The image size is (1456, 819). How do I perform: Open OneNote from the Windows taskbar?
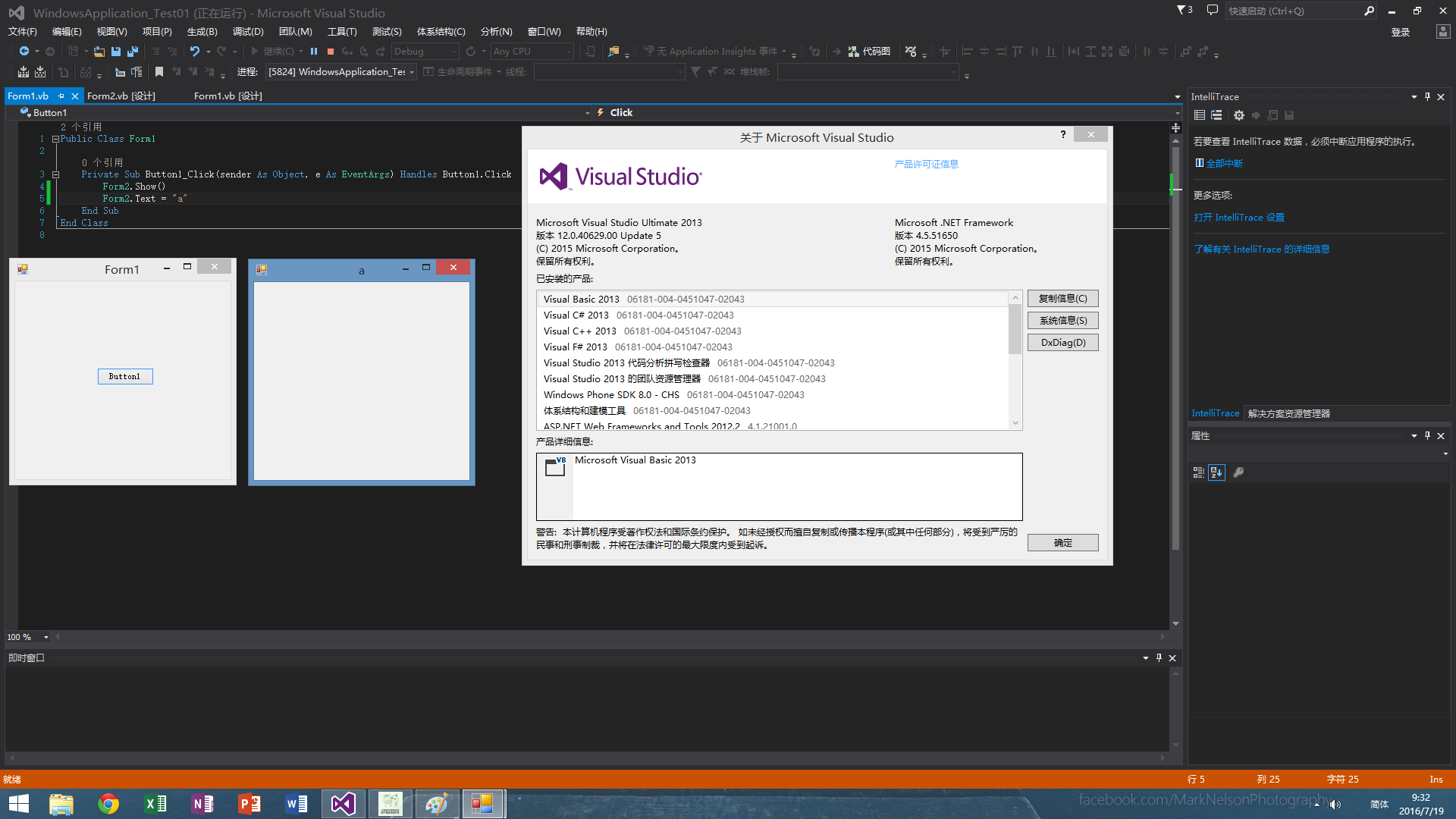(x=202, y=804)
